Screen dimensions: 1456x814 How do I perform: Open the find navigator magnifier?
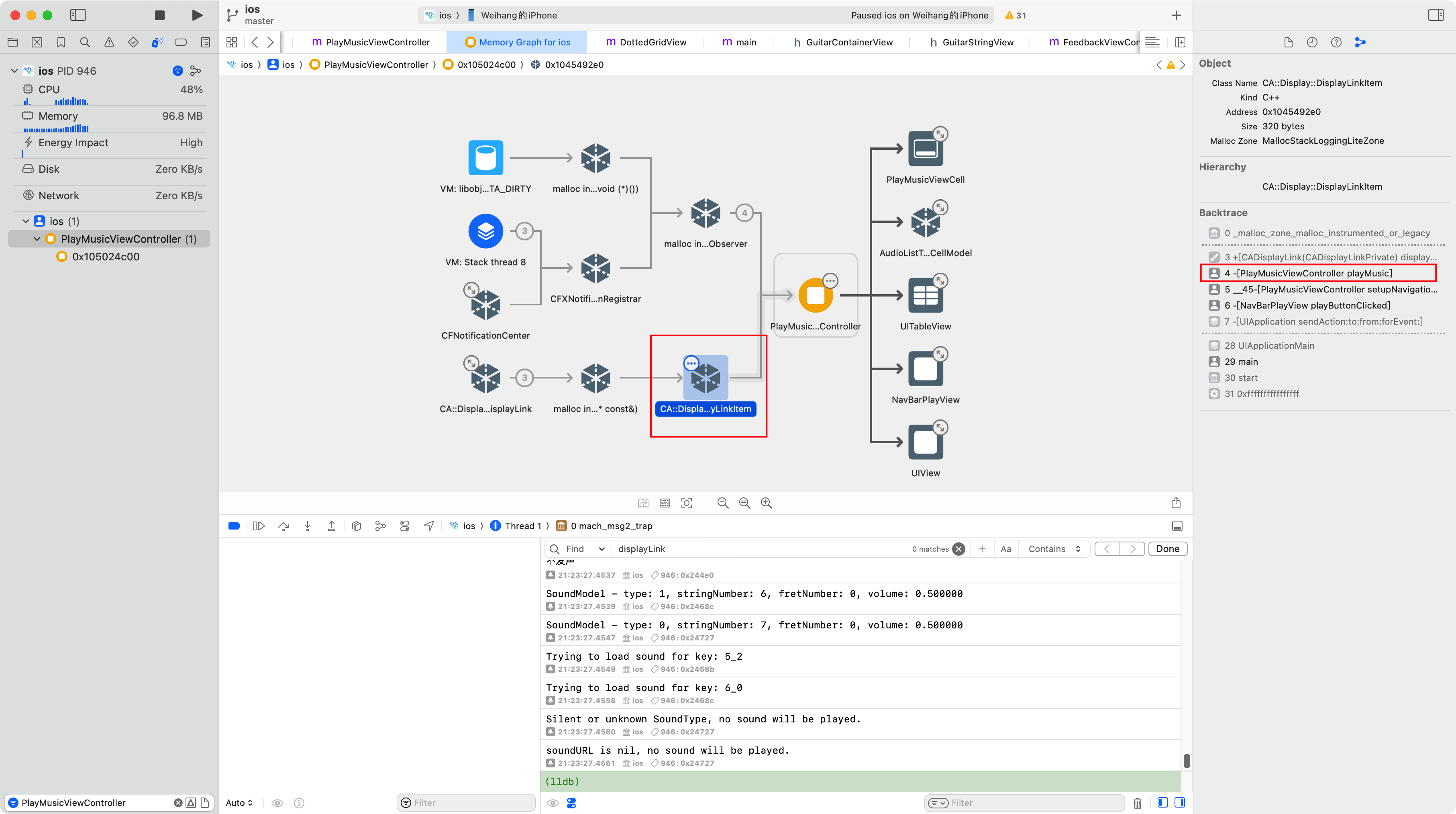pyautogui.click(x=85, y=42)
